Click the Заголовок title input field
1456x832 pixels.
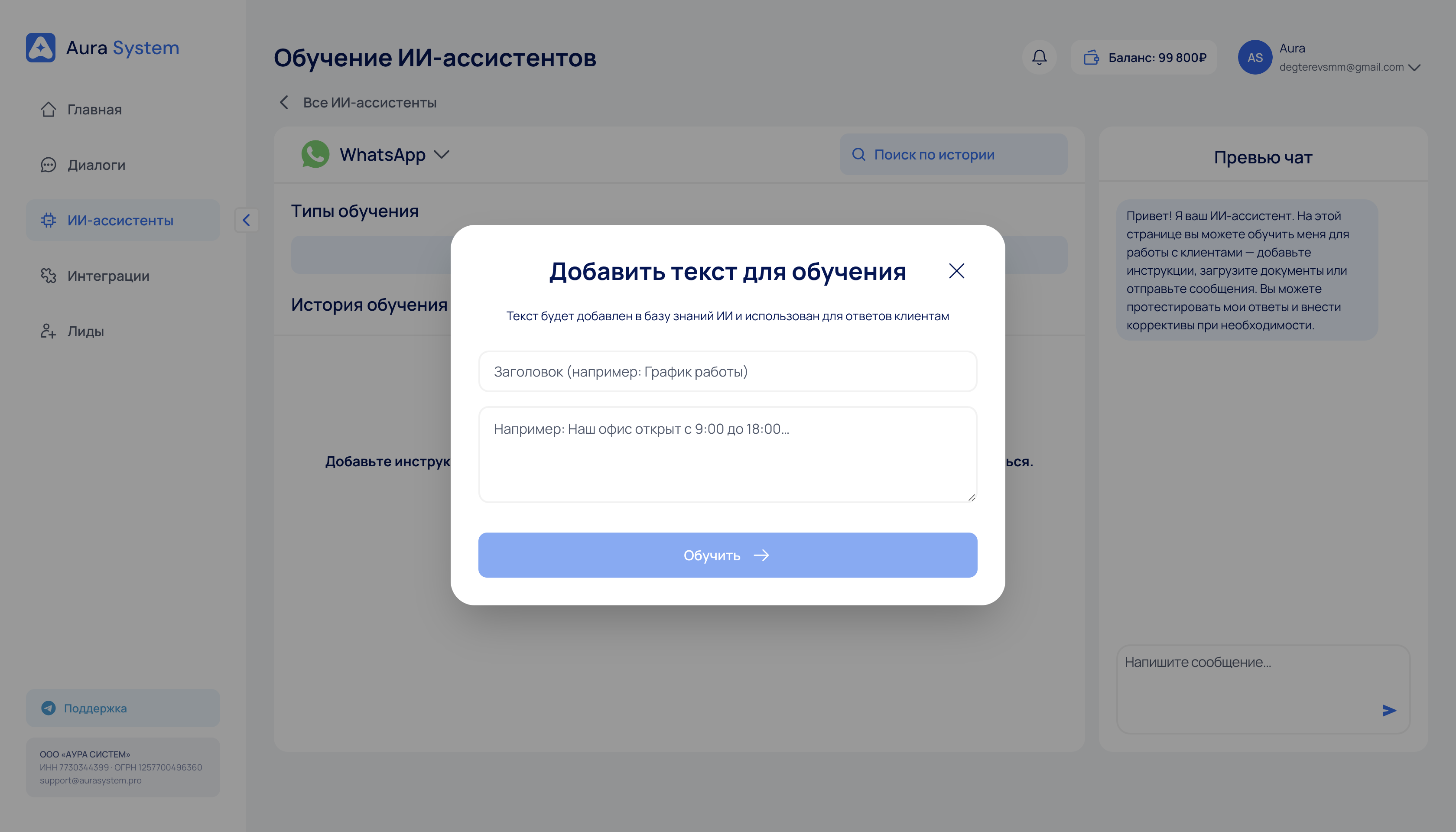click(728, 371)
